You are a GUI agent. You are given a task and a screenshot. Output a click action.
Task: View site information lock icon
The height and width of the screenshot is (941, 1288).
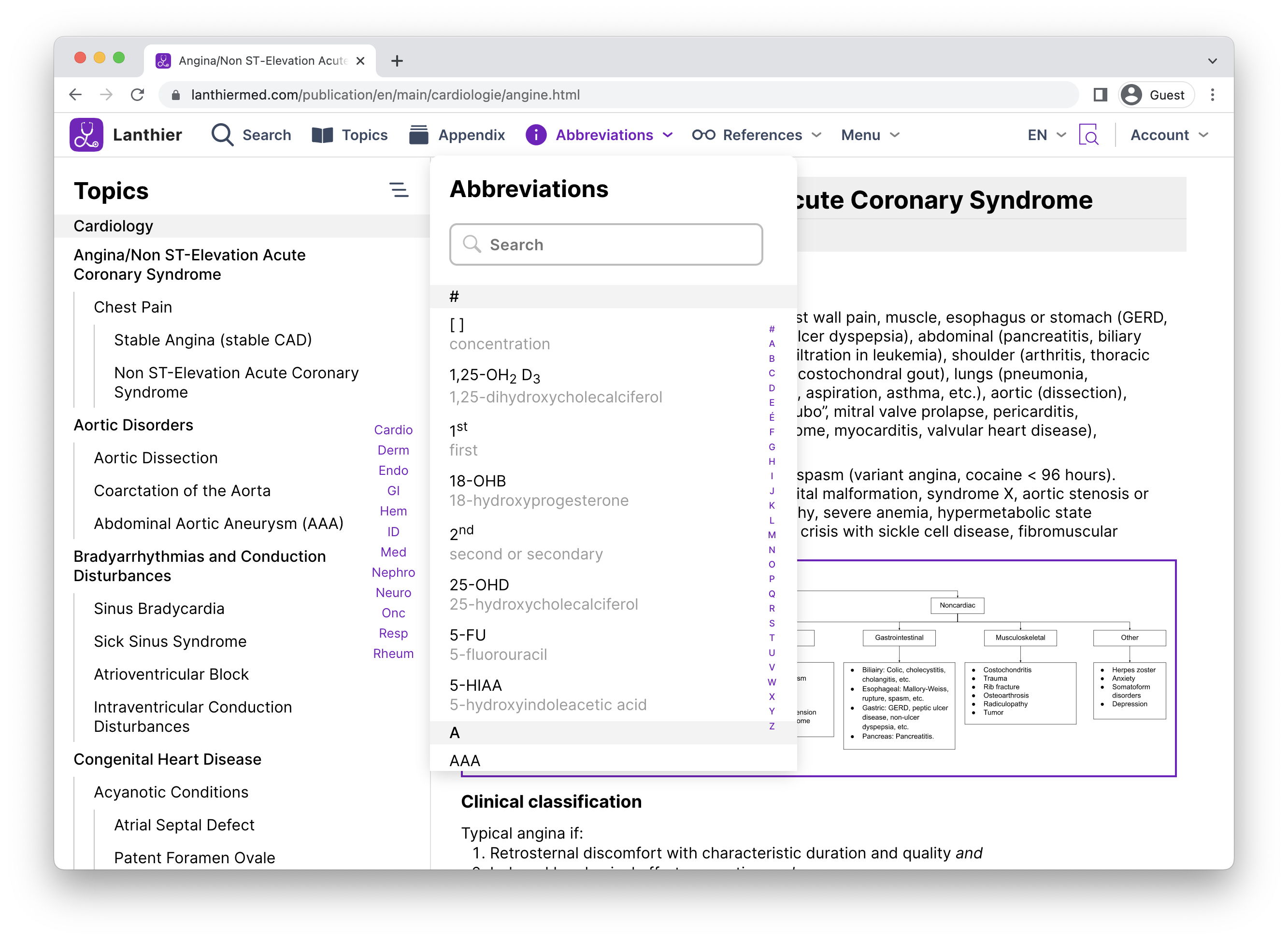pyautogui.click(x=176, y=95)
